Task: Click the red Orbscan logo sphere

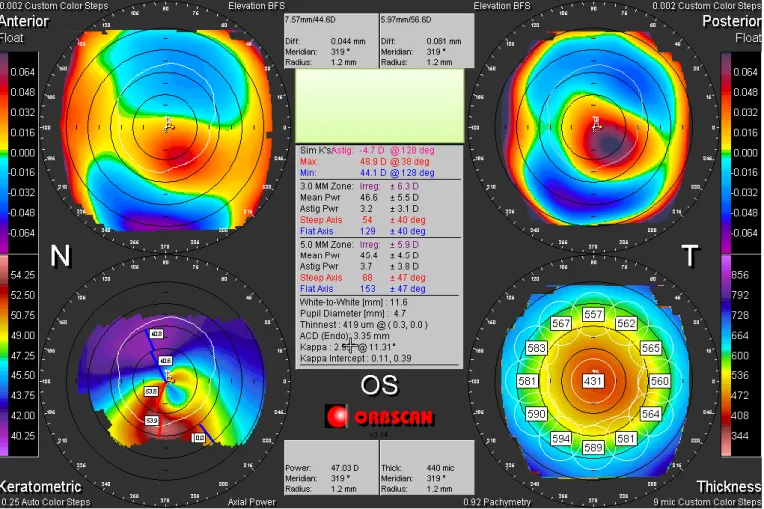Action: coord(337,416)
